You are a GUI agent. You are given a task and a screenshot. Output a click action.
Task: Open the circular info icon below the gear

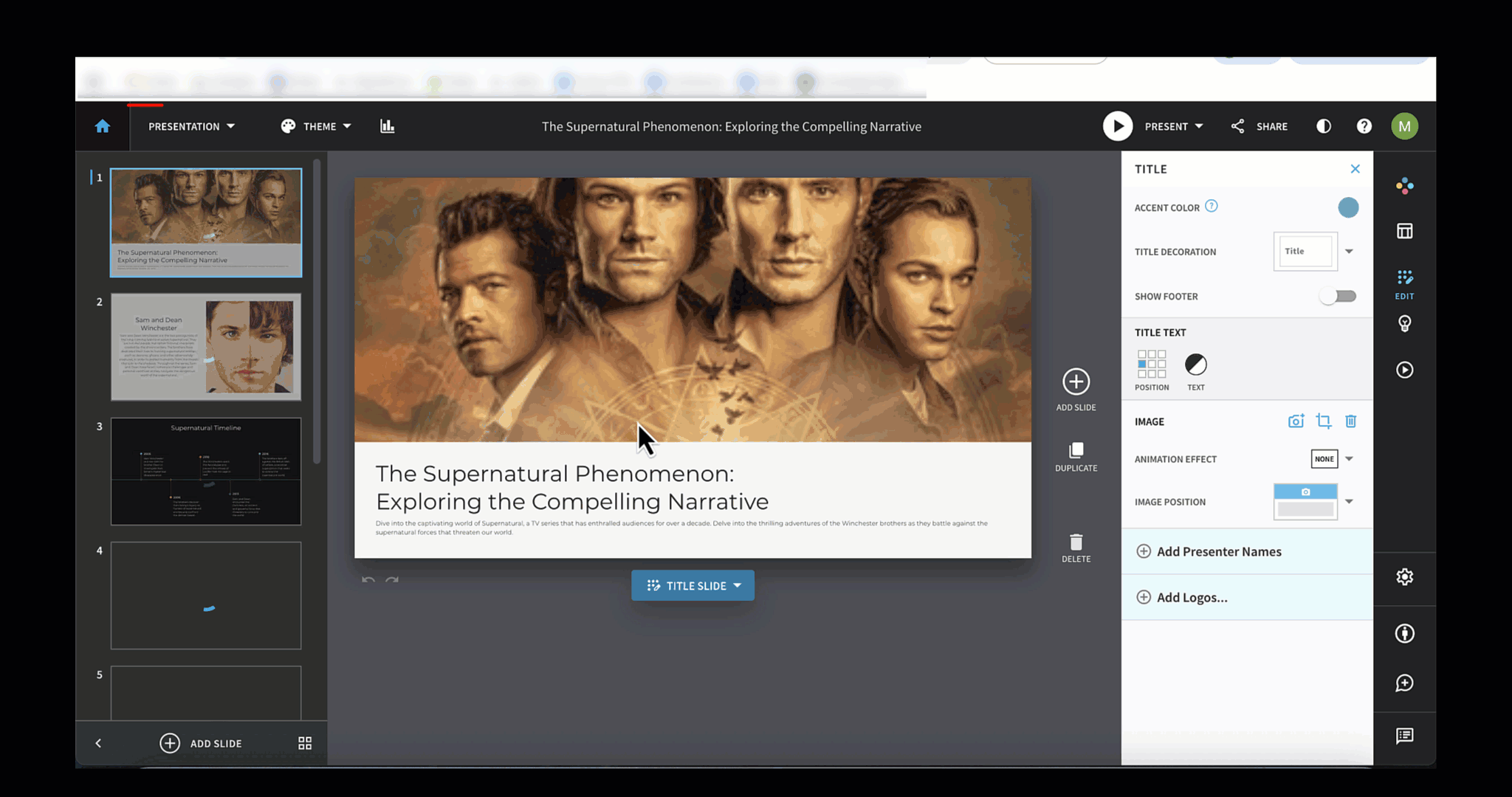point(1405,633)
